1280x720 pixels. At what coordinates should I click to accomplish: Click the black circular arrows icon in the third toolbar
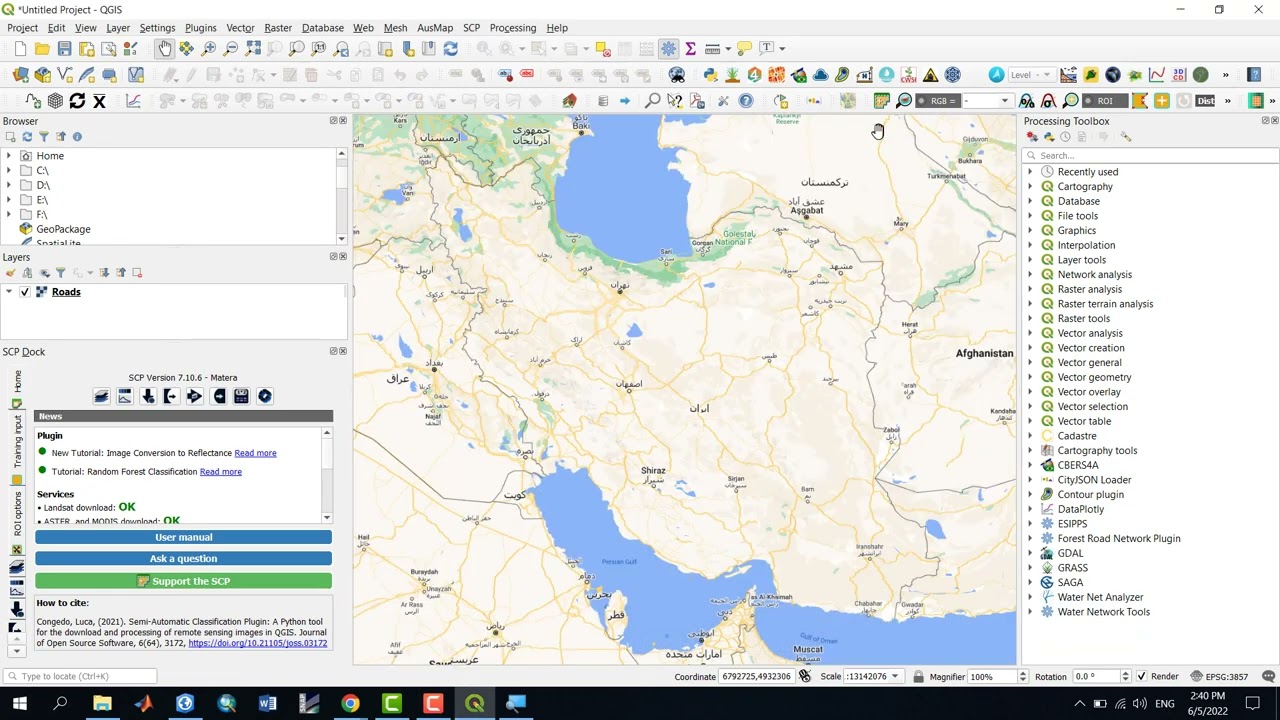click(77, 101)
